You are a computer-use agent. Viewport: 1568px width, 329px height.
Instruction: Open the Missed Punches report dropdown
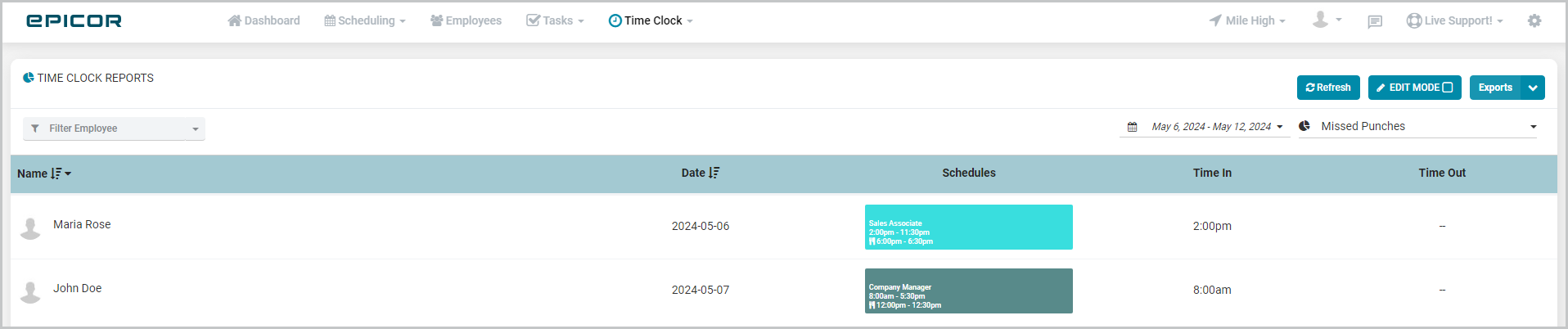1417,126
